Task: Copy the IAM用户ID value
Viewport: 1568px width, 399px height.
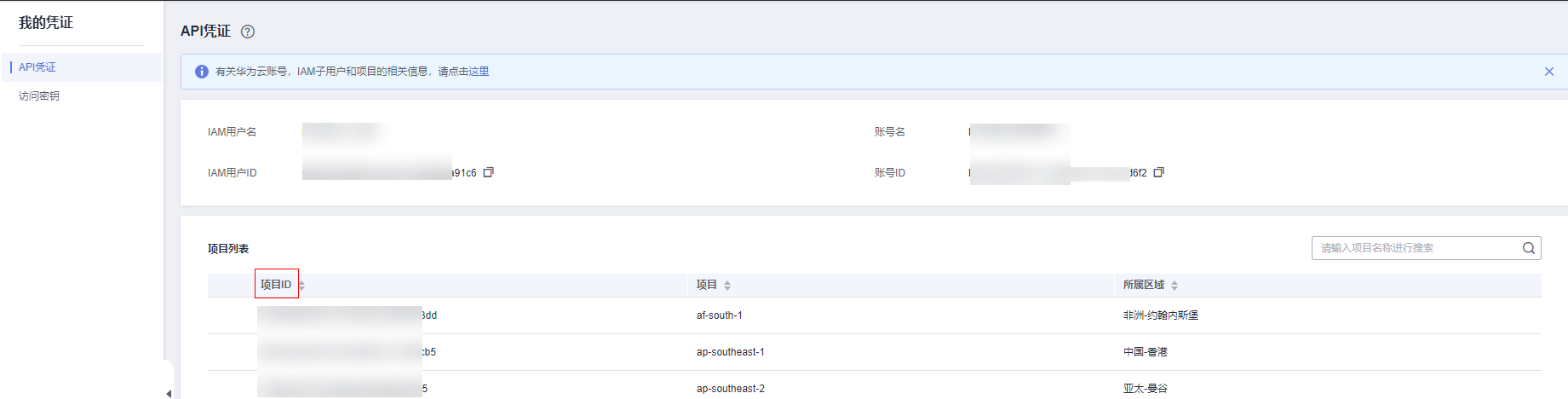Action: 489,172
